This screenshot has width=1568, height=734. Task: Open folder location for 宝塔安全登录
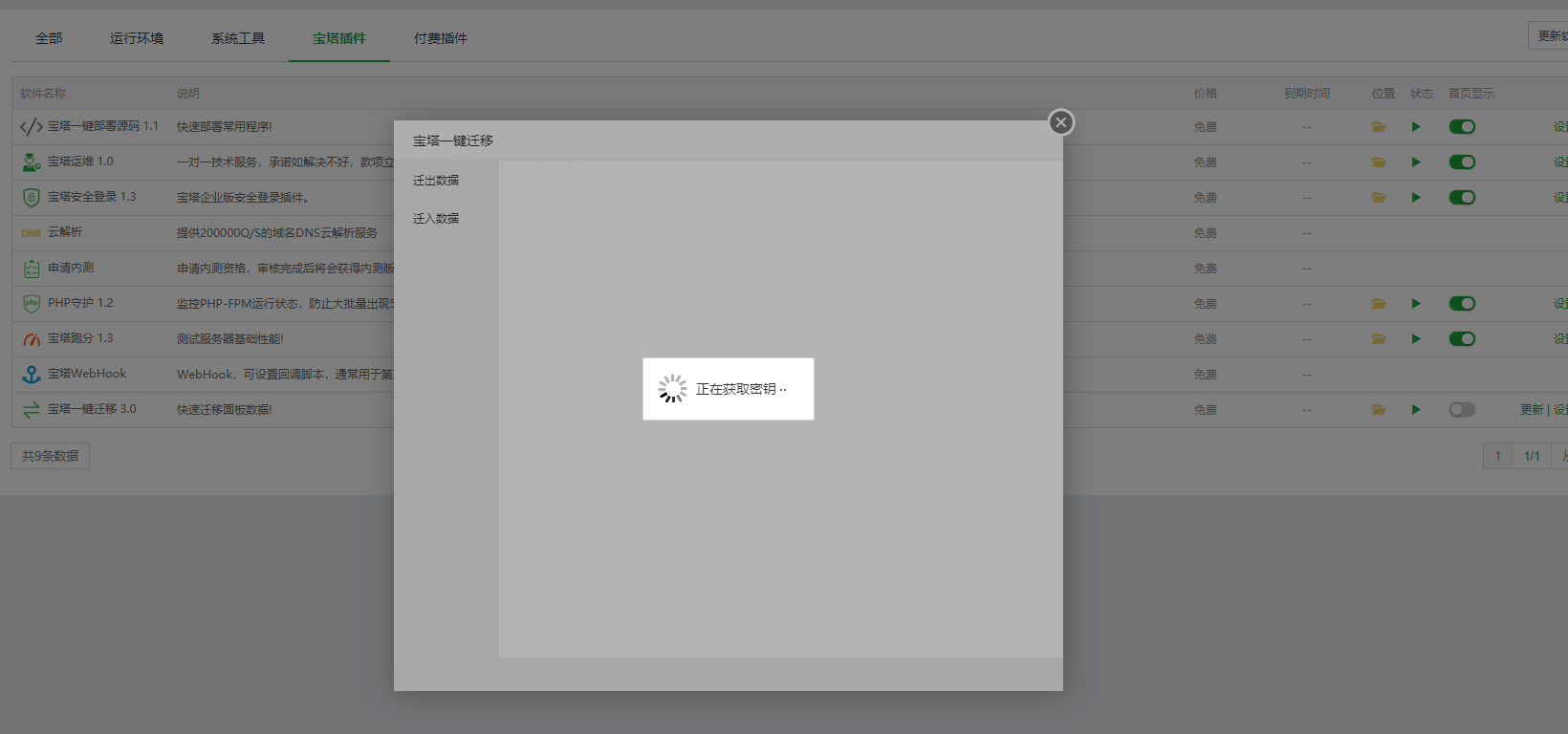click(x=1379, y=198)
